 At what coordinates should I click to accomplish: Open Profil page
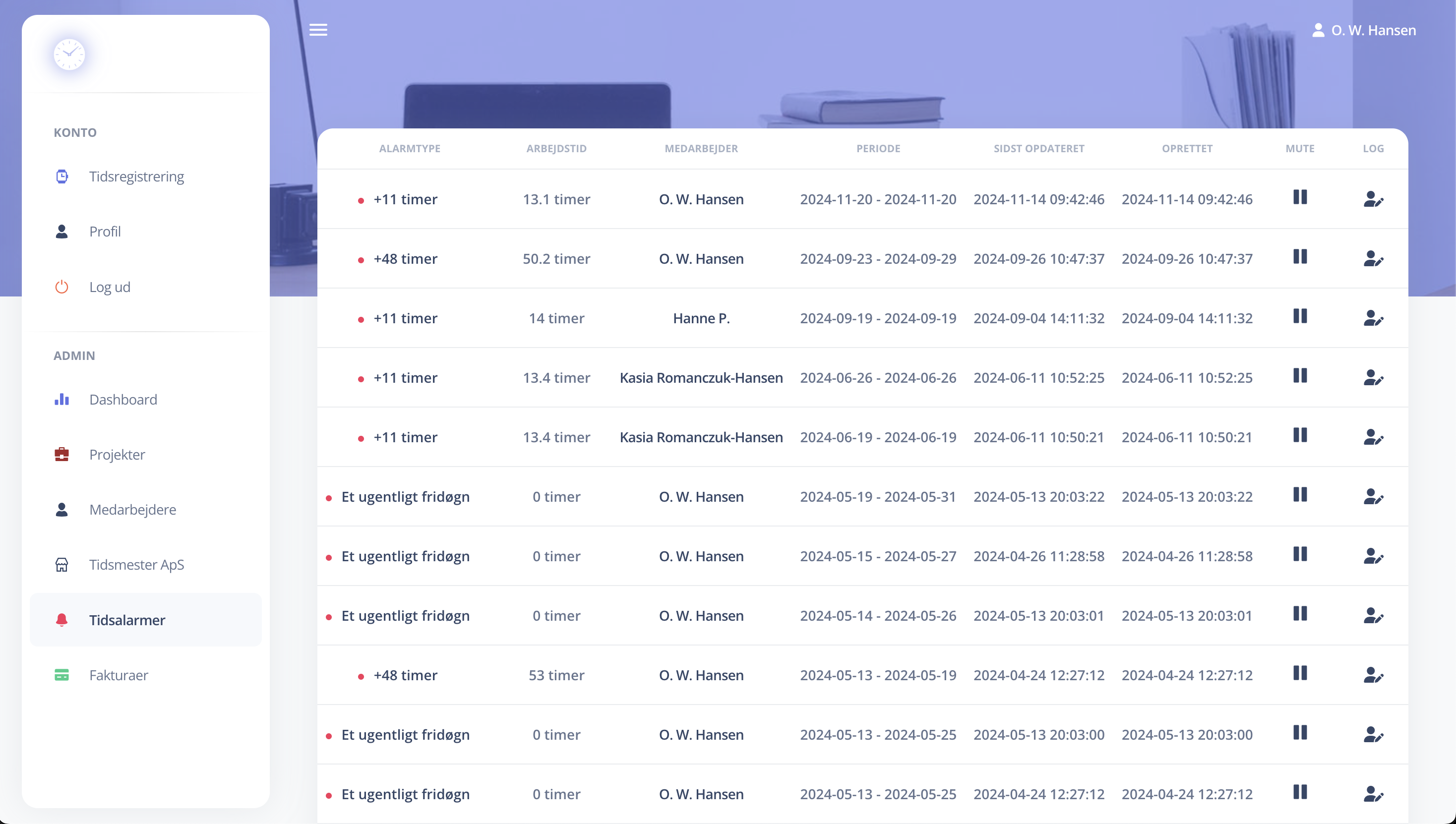click(105, 232)
